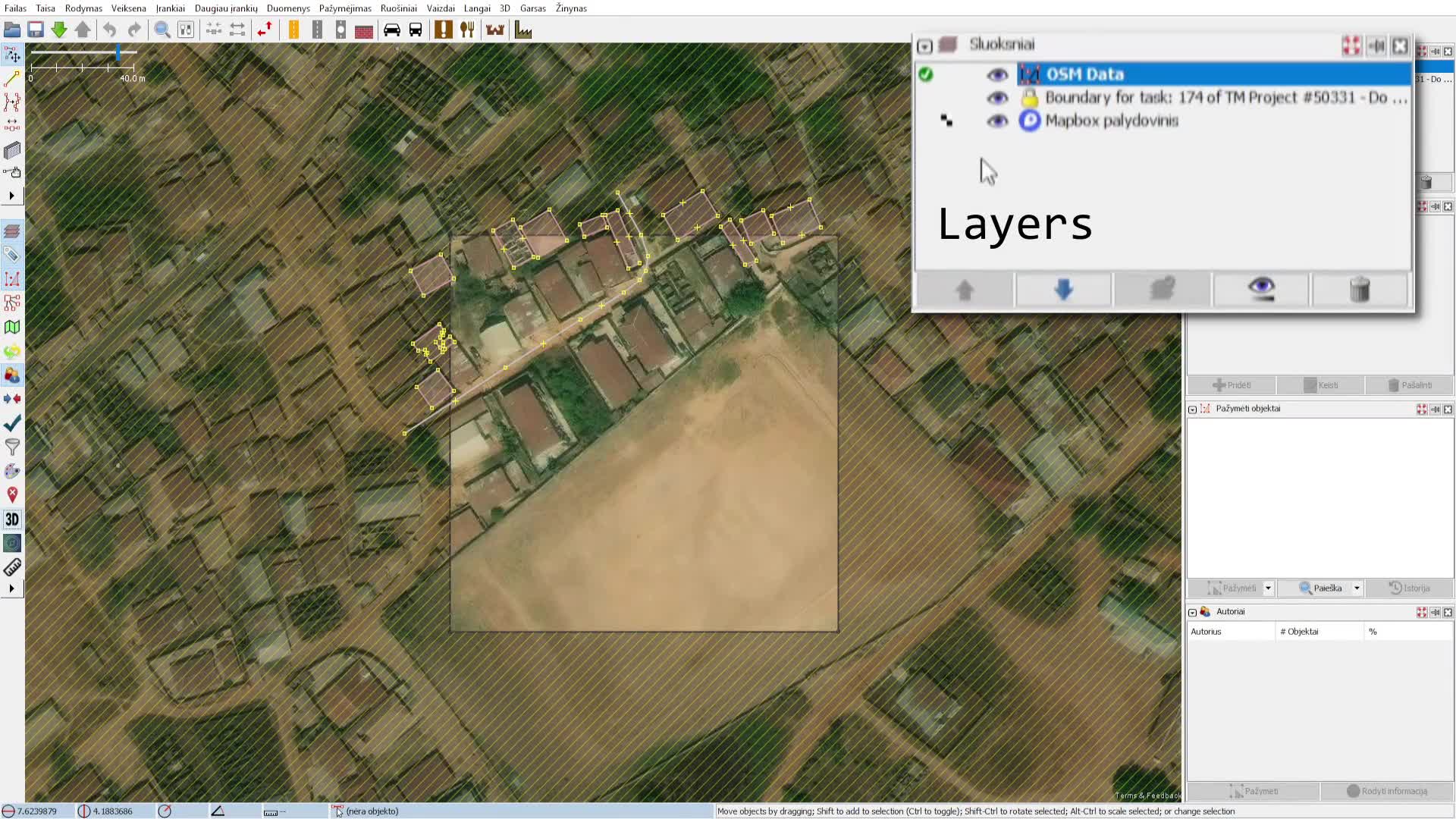
Task: Choose the fork and knife restaurant preset
Action: (467, 30)
